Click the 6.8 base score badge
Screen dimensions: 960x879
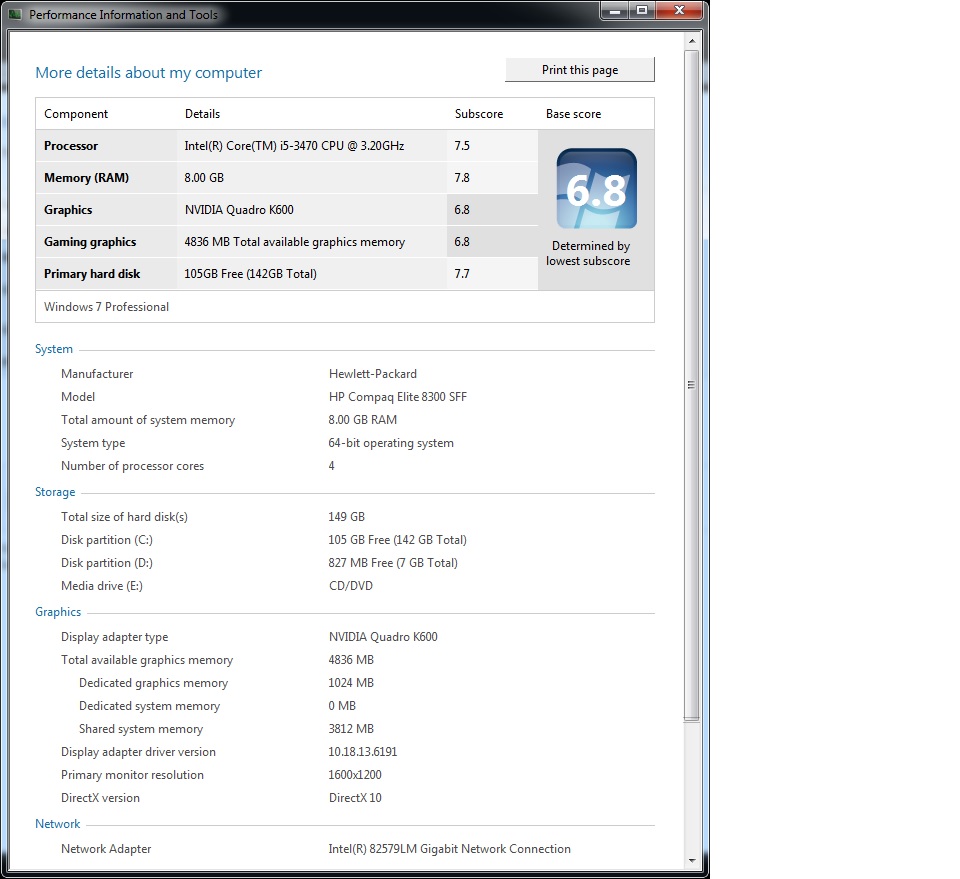click(596, 189)
